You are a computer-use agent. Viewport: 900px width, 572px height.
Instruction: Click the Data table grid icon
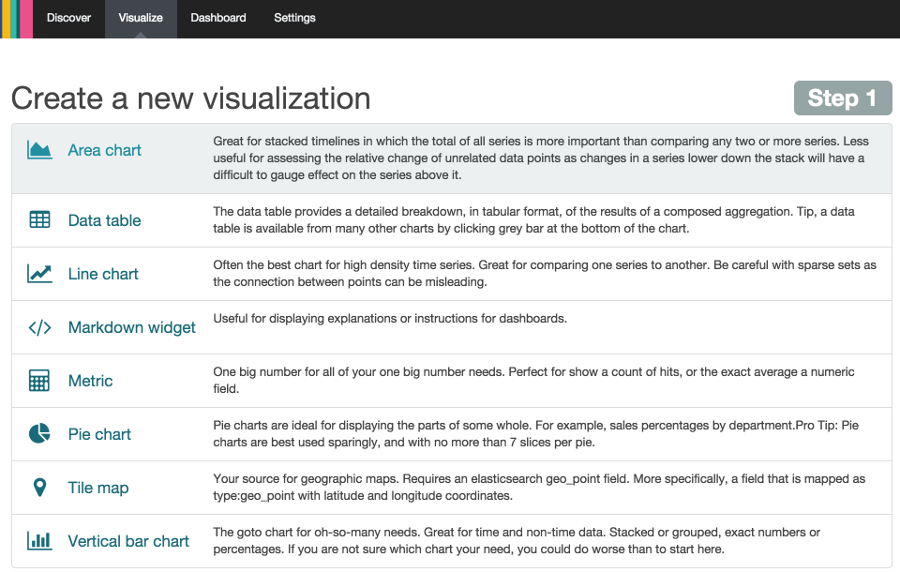pyautogui.click(x=39, y=220)
